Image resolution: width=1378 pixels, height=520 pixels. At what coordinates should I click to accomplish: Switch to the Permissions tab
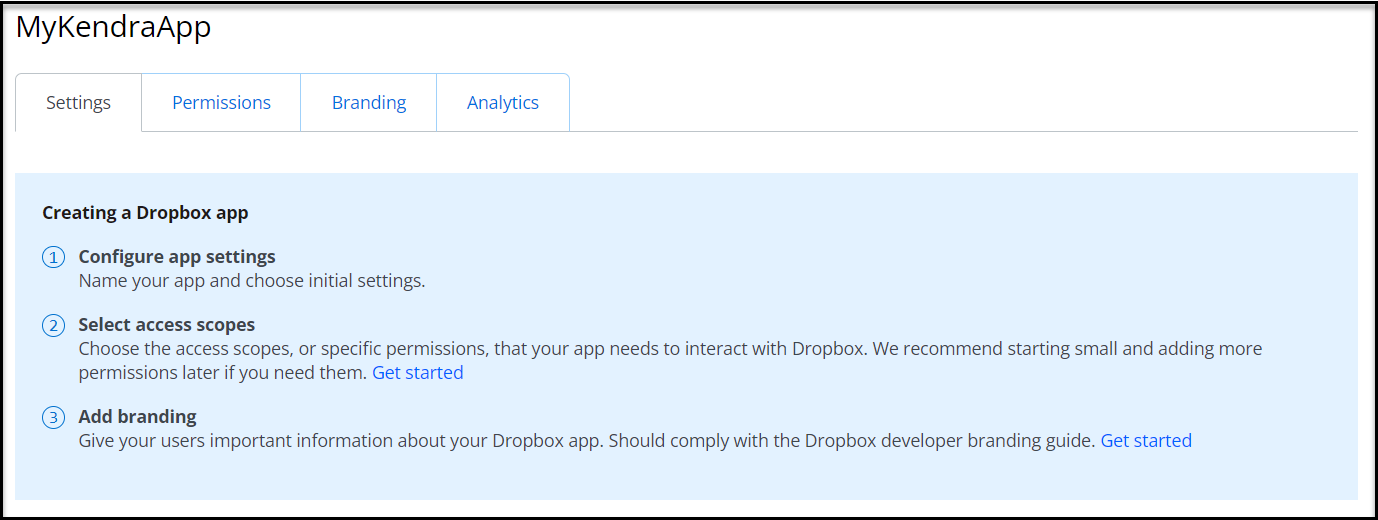[x=221, y=102]
